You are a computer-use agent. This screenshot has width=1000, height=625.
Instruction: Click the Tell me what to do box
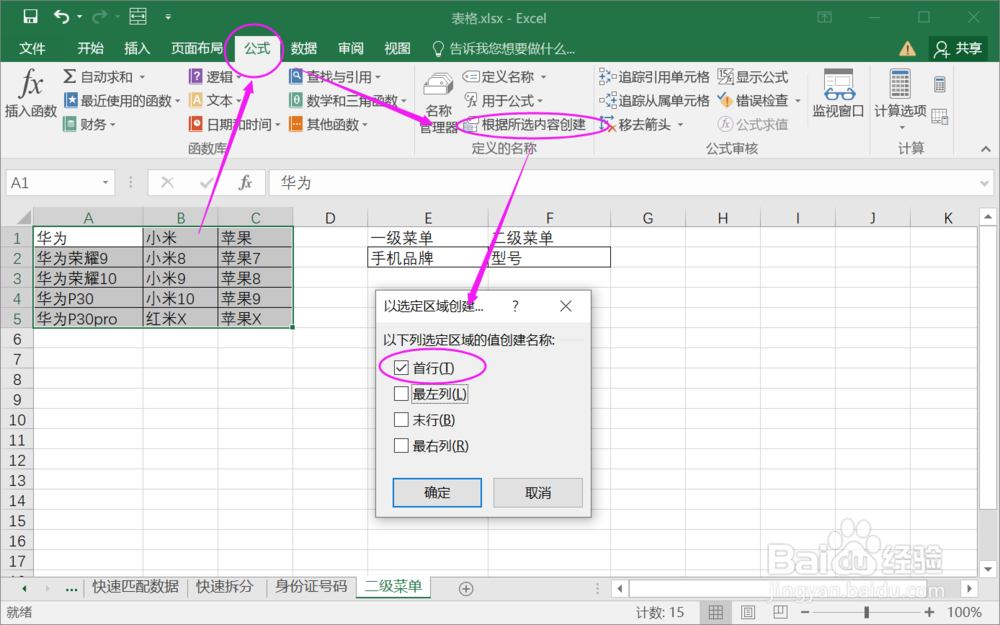504,48
